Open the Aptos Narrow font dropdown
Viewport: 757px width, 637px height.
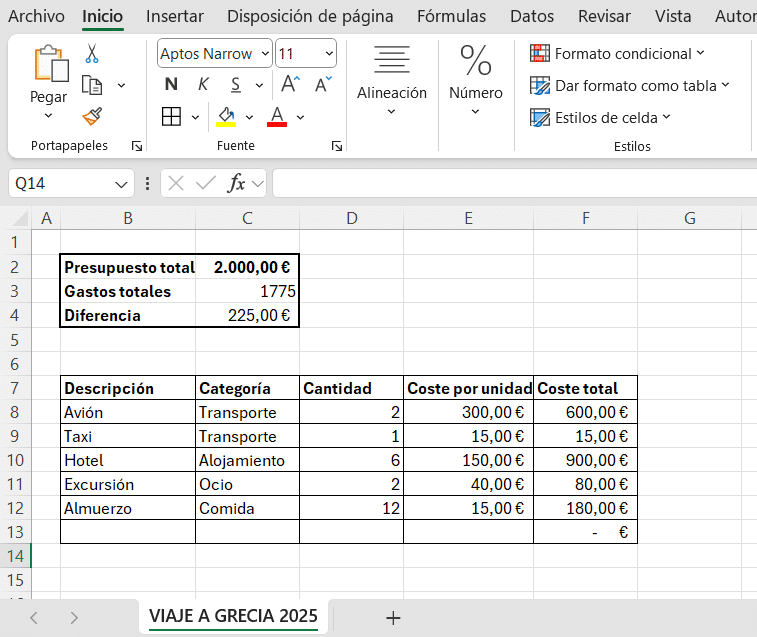click(265, 53)
